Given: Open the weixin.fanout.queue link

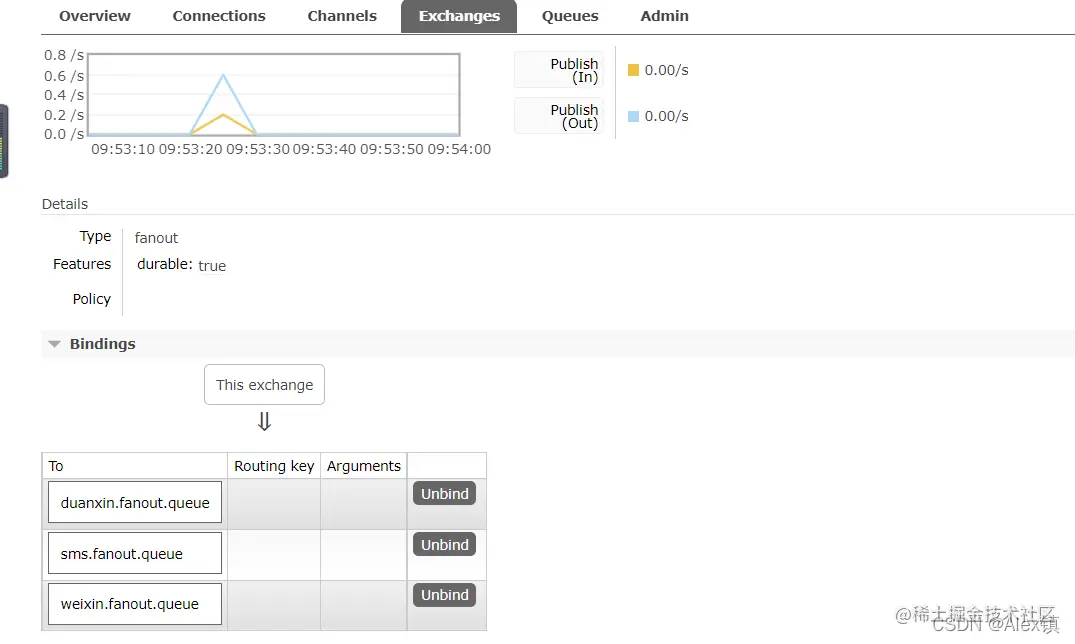Looking at the screenshot, I should point(130,604).
